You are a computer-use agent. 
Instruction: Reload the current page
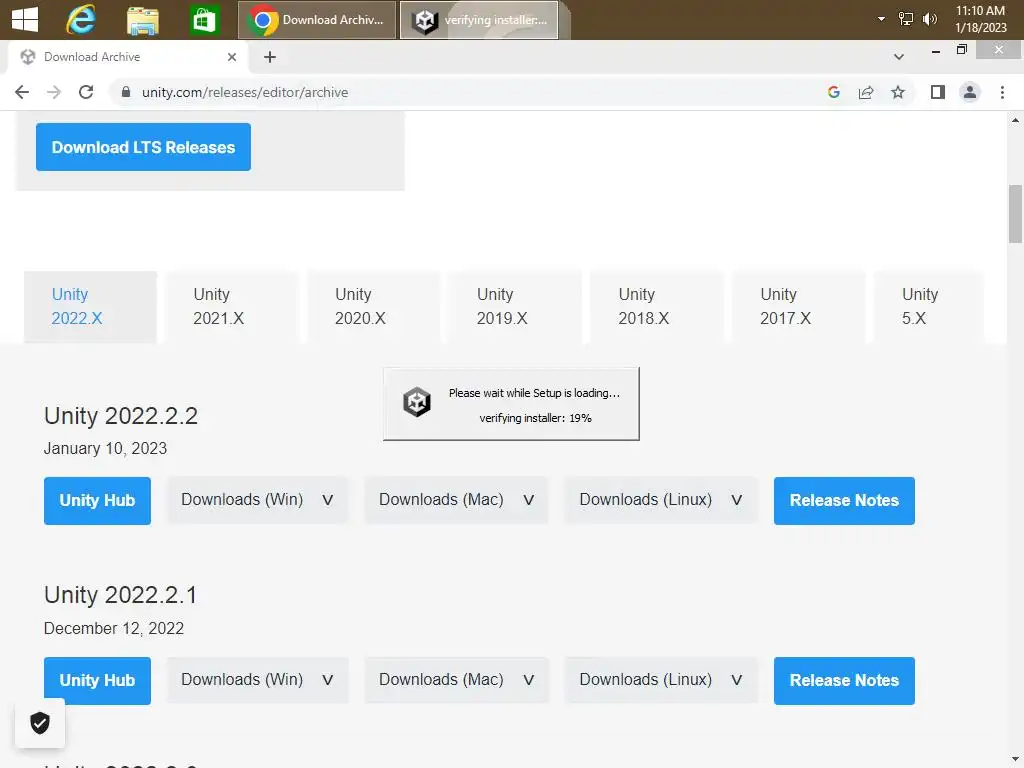(86, 92)
